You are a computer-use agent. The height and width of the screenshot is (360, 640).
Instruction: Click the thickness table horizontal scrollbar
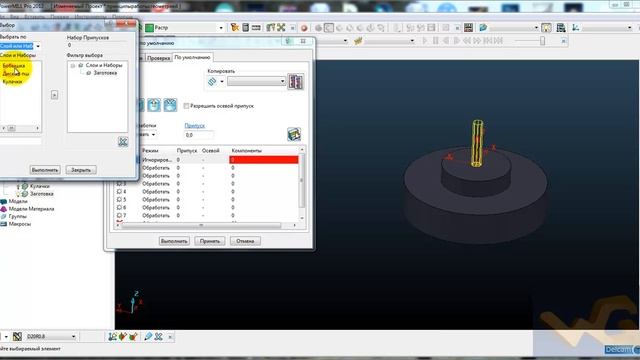(x=201, y=225)
